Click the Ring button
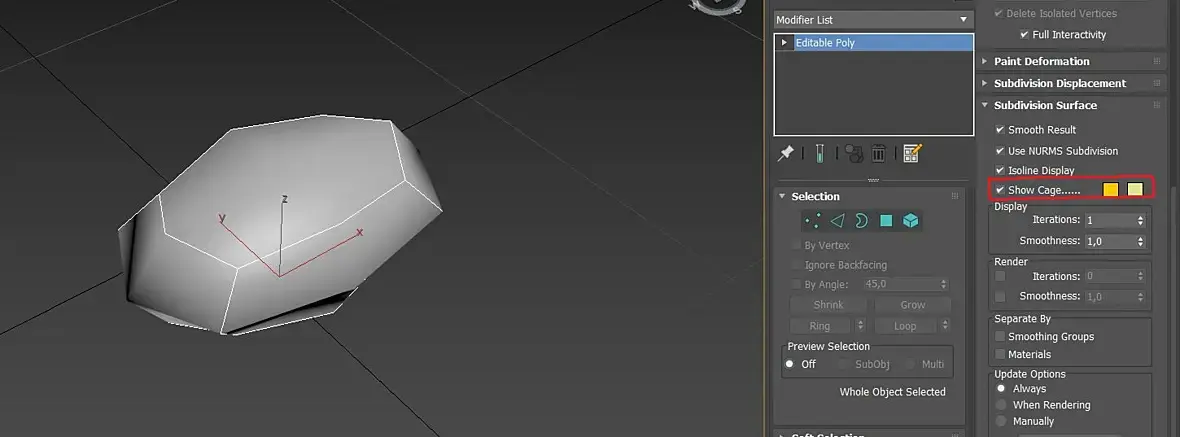Screen dimensions: 1180x437 820,326
